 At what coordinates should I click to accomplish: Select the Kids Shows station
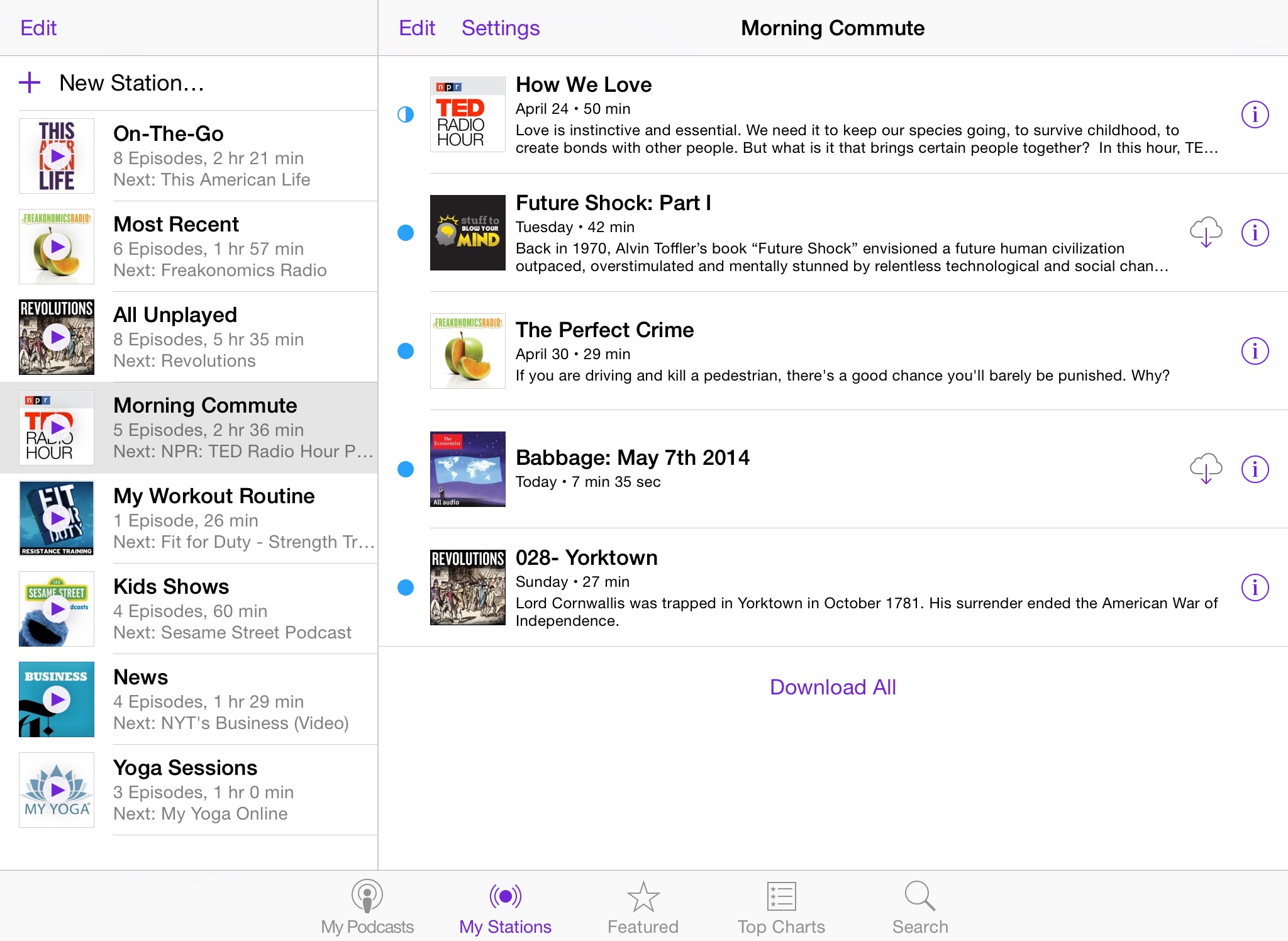pos(189,609)
